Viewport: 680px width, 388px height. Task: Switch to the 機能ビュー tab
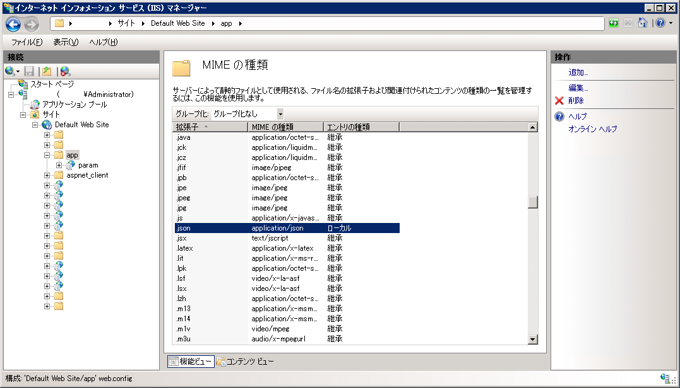(x=191, y=362)
